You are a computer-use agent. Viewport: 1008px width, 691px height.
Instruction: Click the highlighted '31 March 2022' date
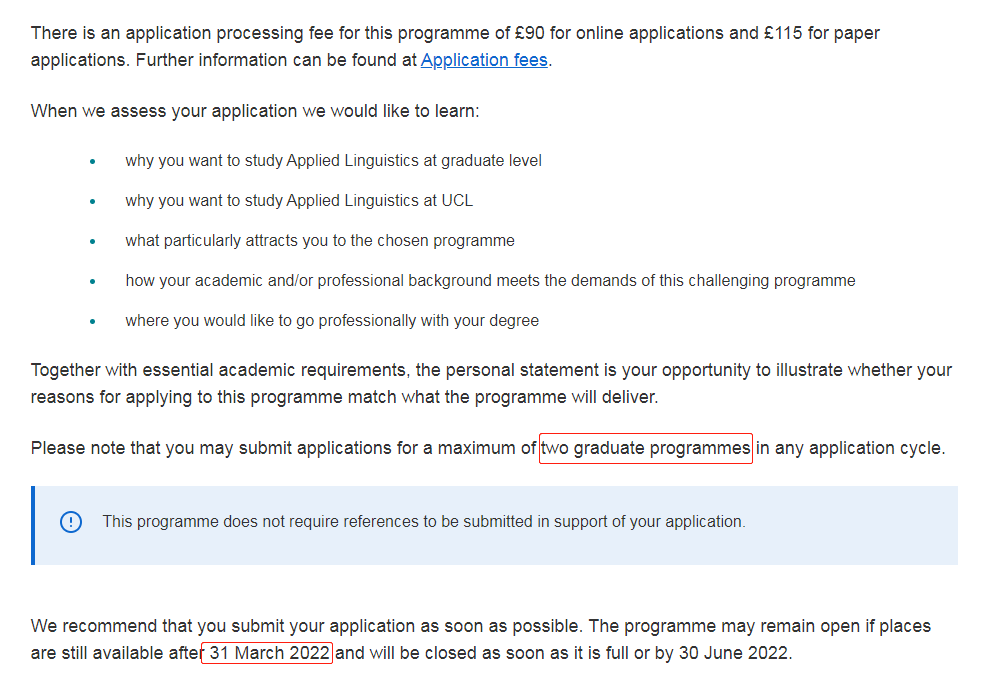point(267,653)
